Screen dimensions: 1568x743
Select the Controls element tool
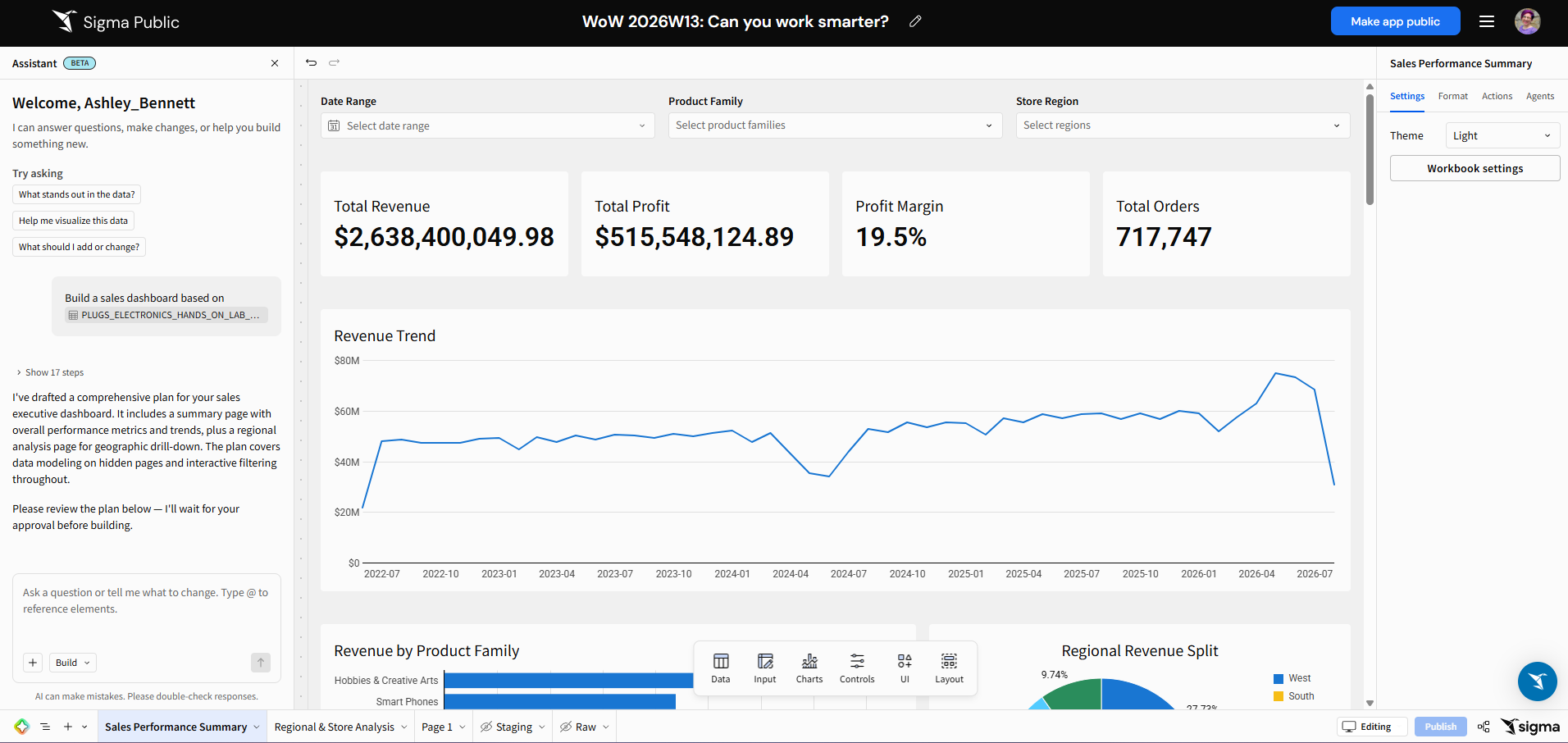point(857,668)
